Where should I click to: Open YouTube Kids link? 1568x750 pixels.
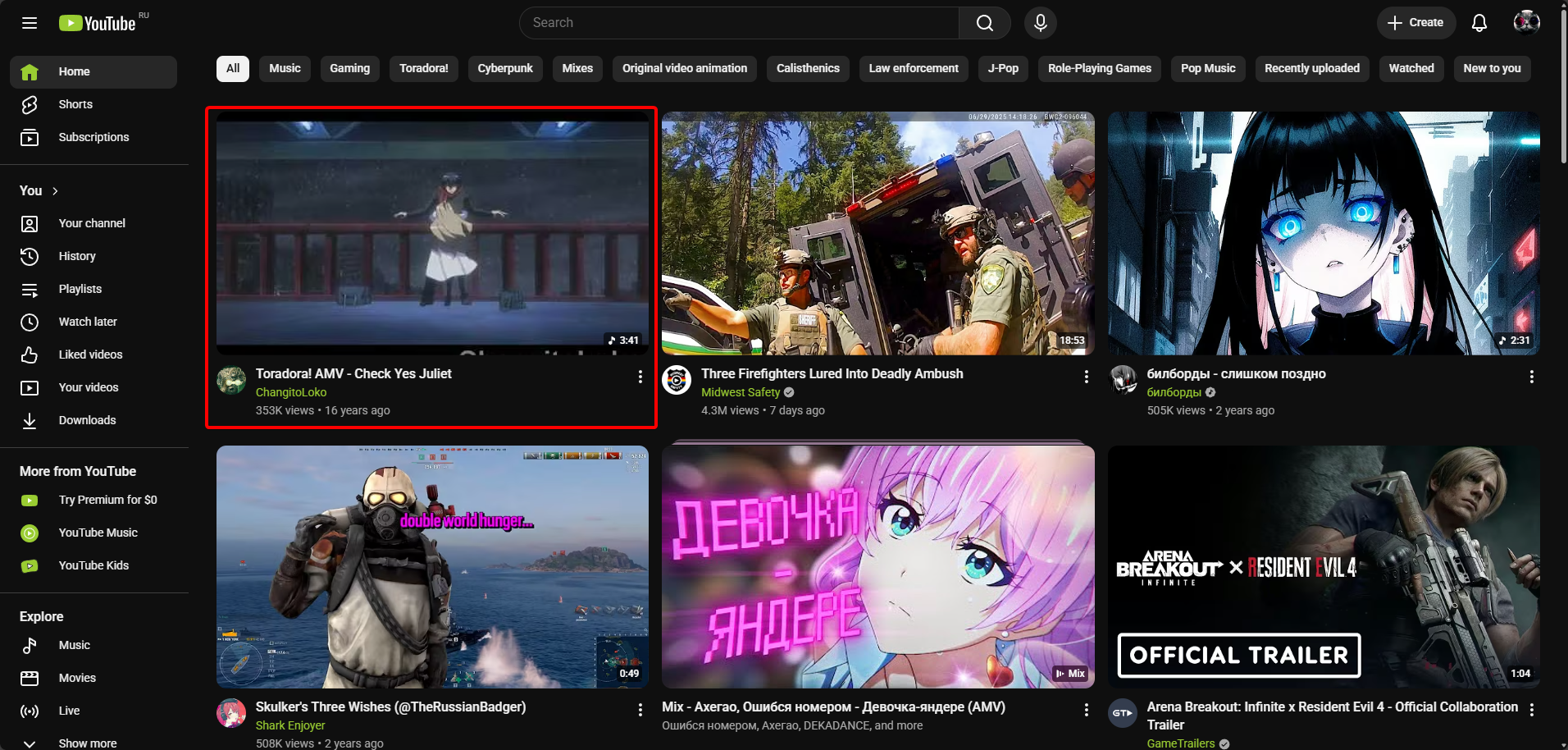click(93, 565)
